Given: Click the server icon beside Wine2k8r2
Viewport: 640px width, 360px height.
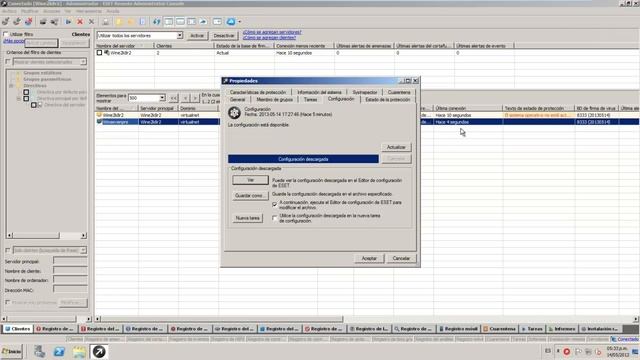Looking at the screenshot, I should 107,53.
